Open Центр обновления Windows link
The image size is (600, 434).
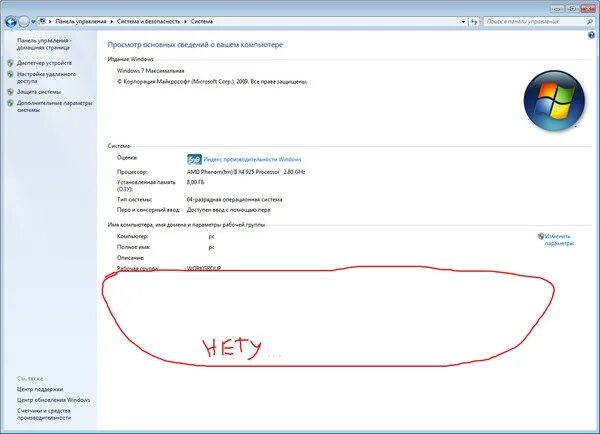click(54, 400)
